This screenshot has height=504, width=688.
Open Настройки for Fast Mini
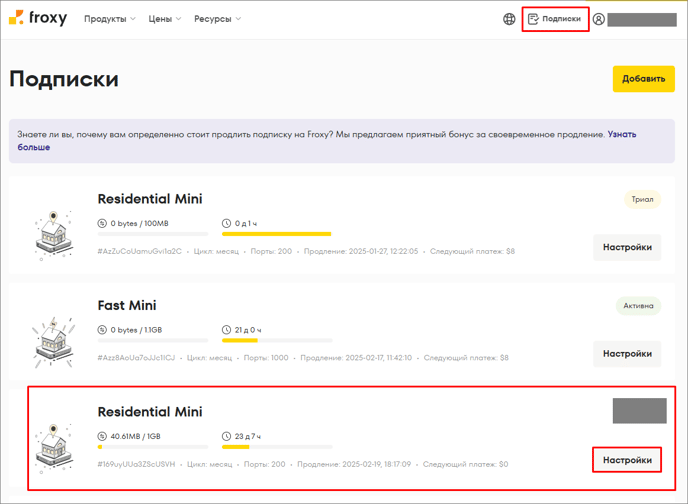click(x=627, y=354)
